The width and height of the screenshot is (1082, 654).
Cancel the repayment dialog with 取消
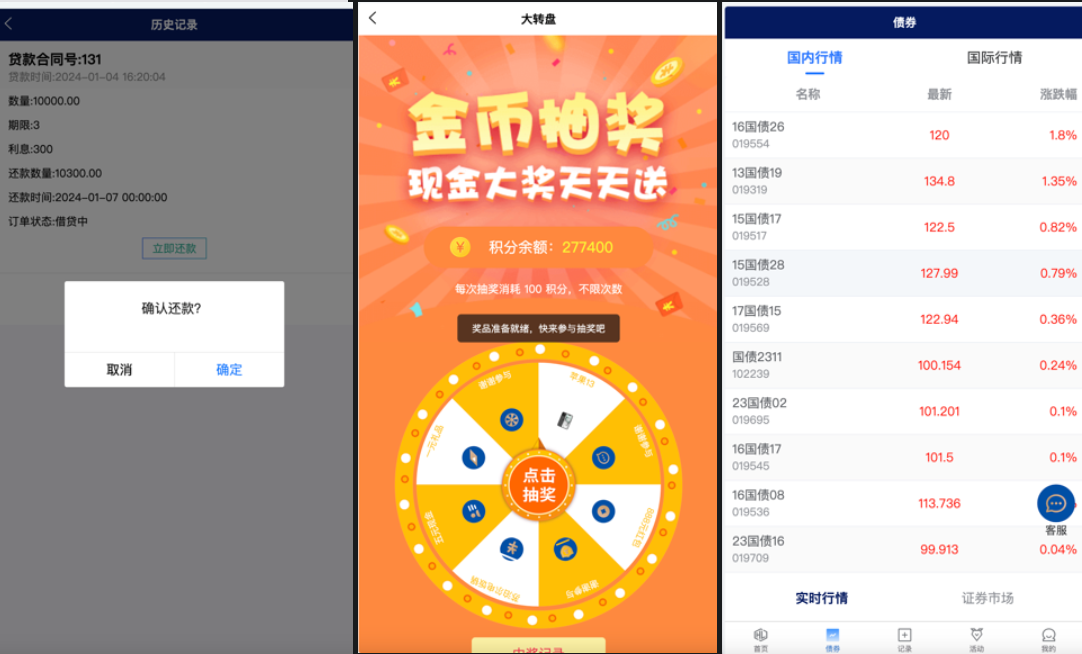(x=119, y=370)
